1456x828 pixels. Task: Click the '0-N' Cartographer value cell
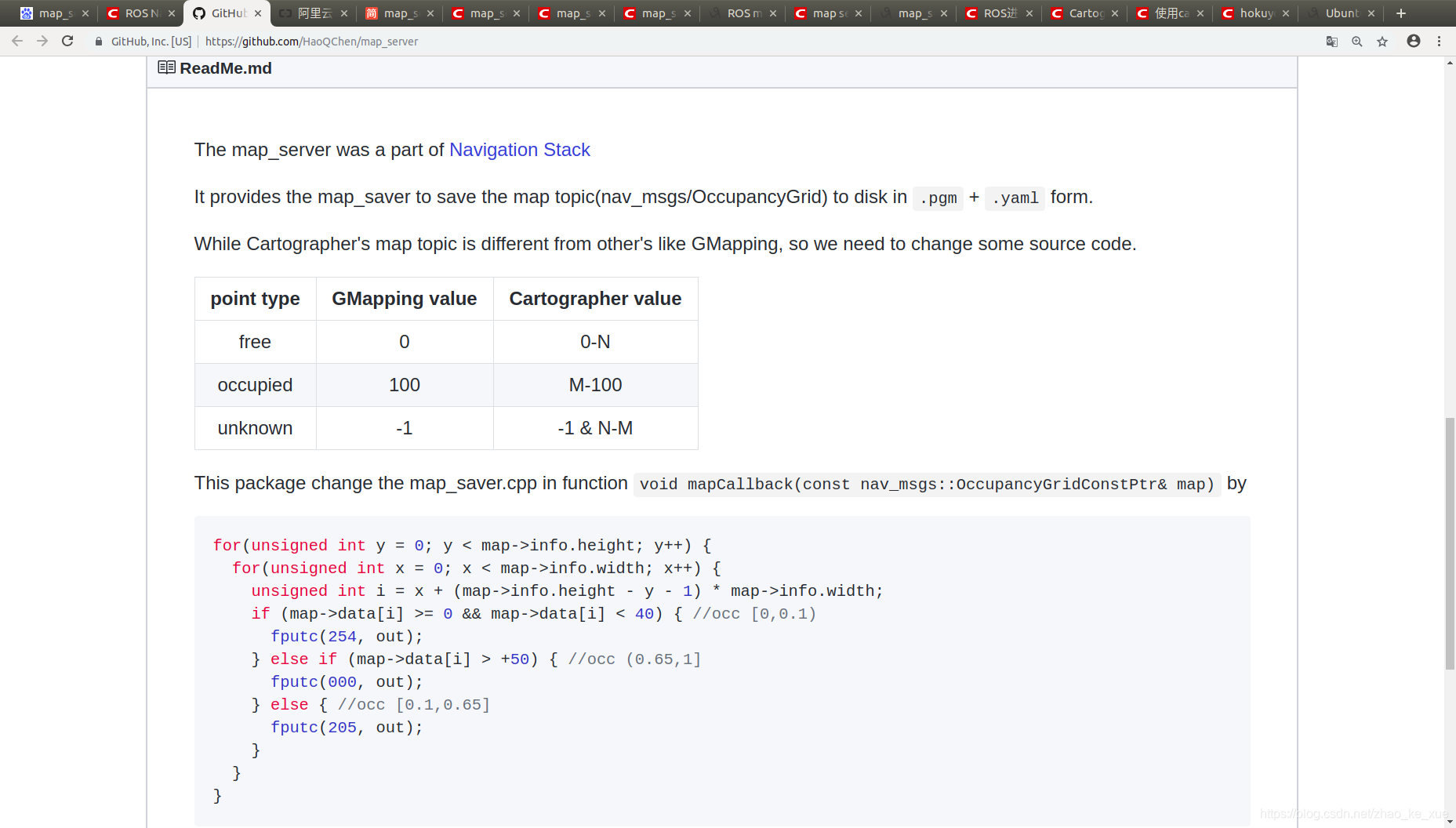(x=595, y=342)
